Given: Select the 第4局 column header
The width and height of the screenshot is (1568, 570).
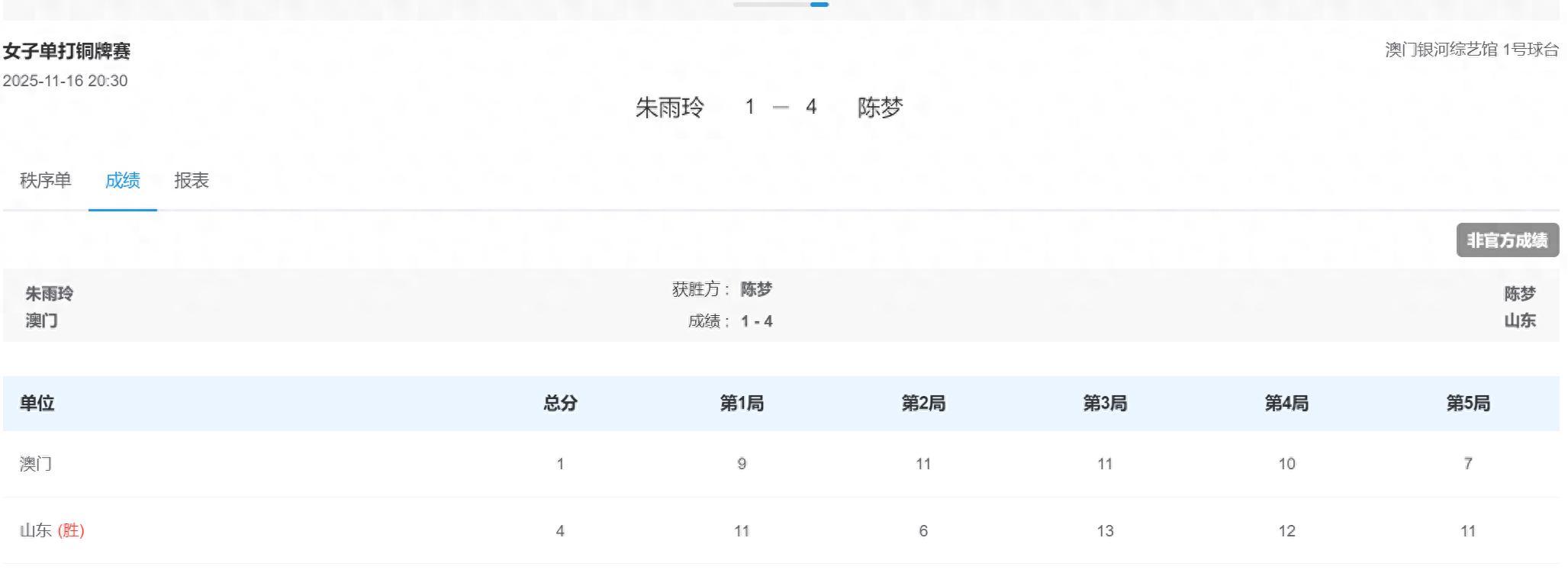Looking at the screenshot, I should tap(1286, 403).
